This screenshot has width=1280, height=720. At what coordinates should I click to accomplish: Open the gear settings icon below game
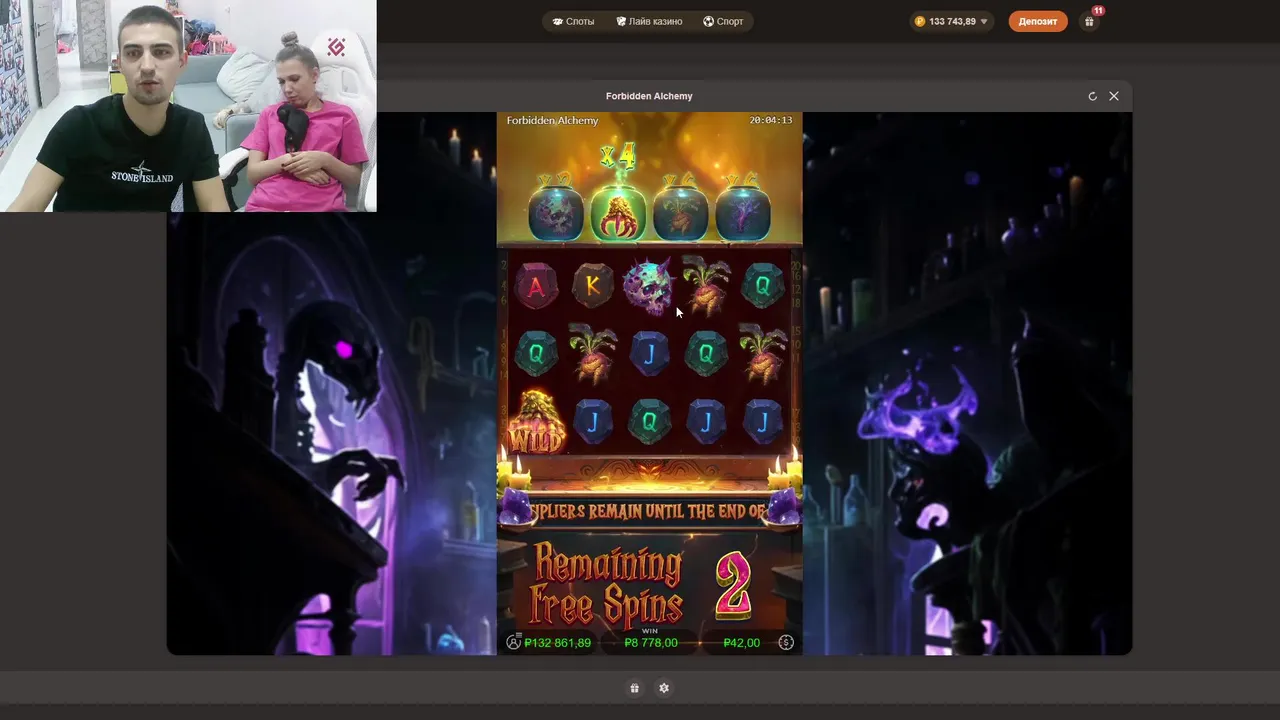pyautogui.click(x=664, y=688)
